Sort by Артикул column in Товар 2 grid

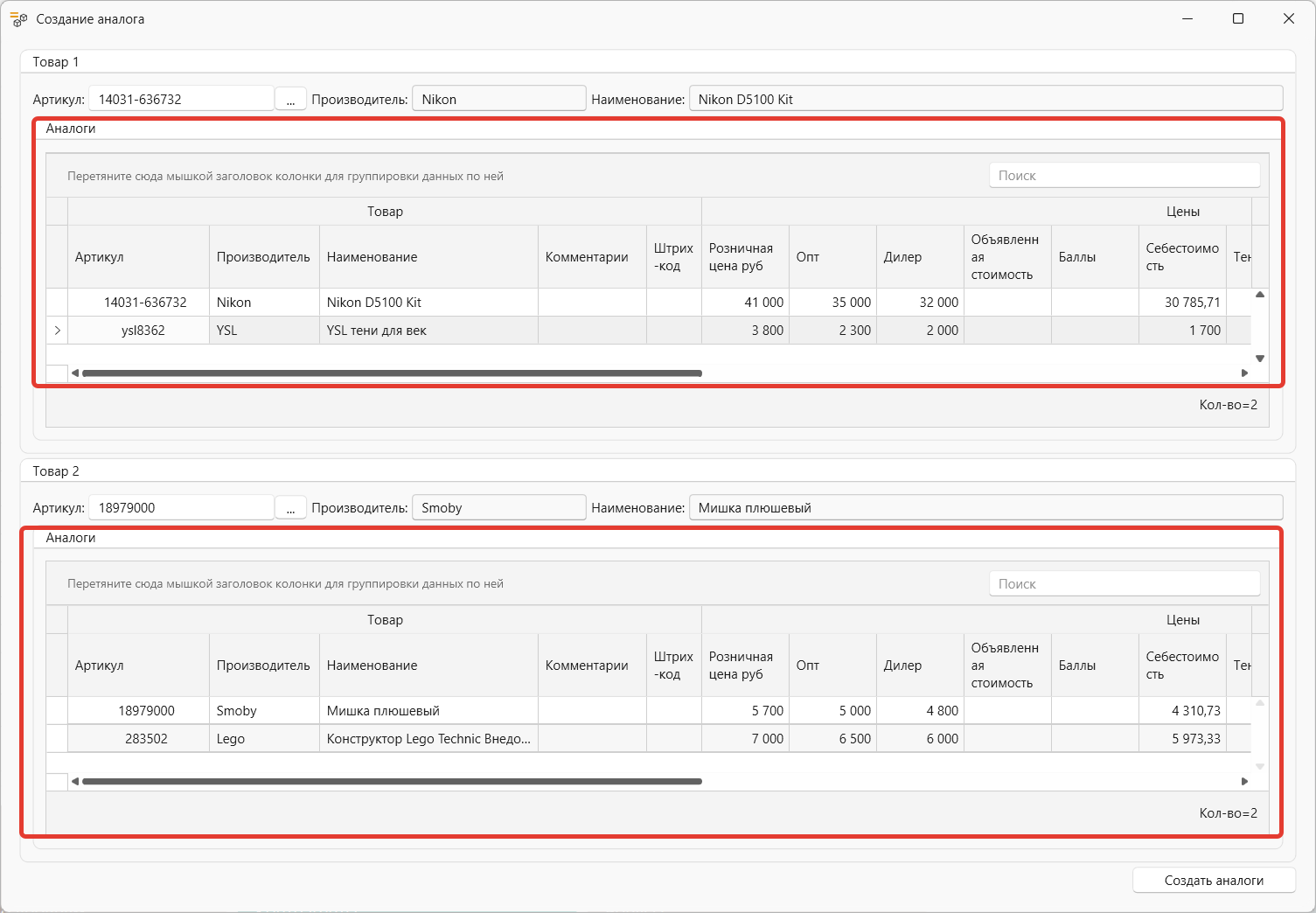tap(138, 665)
